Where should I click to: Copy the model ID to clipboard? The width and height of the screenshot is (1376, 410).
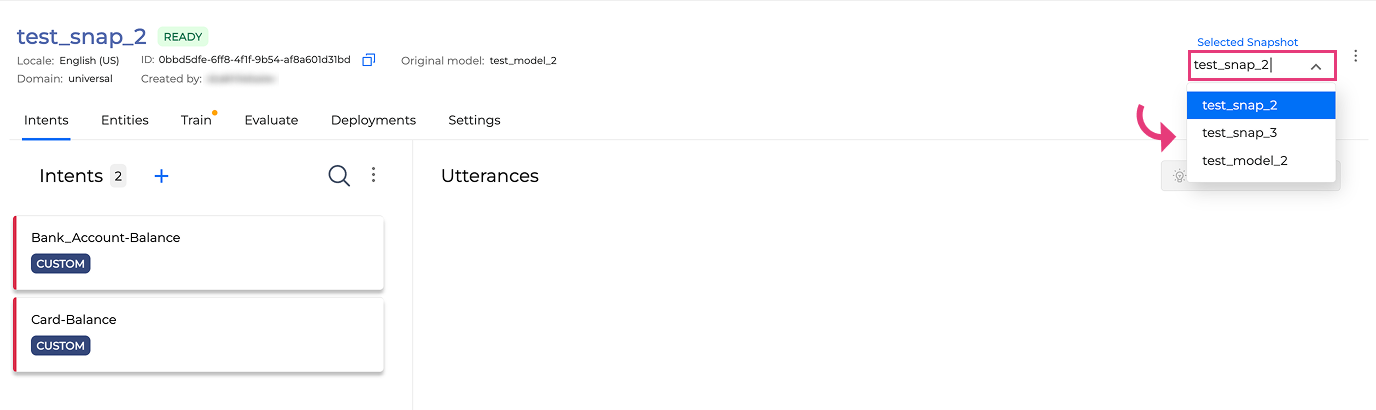(368, 60)
